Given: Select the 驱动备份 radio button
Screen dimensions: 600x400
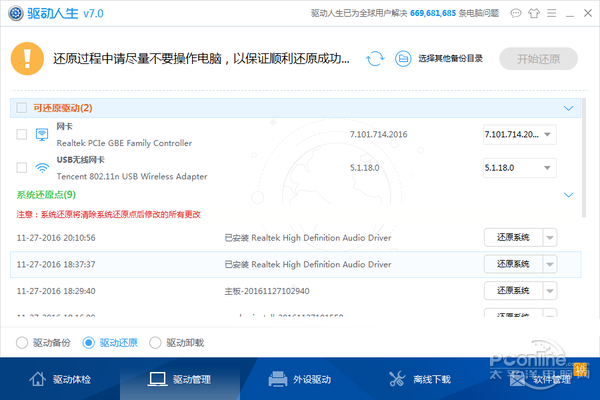Looking at the screenshot, I should [x=22, y=343].
